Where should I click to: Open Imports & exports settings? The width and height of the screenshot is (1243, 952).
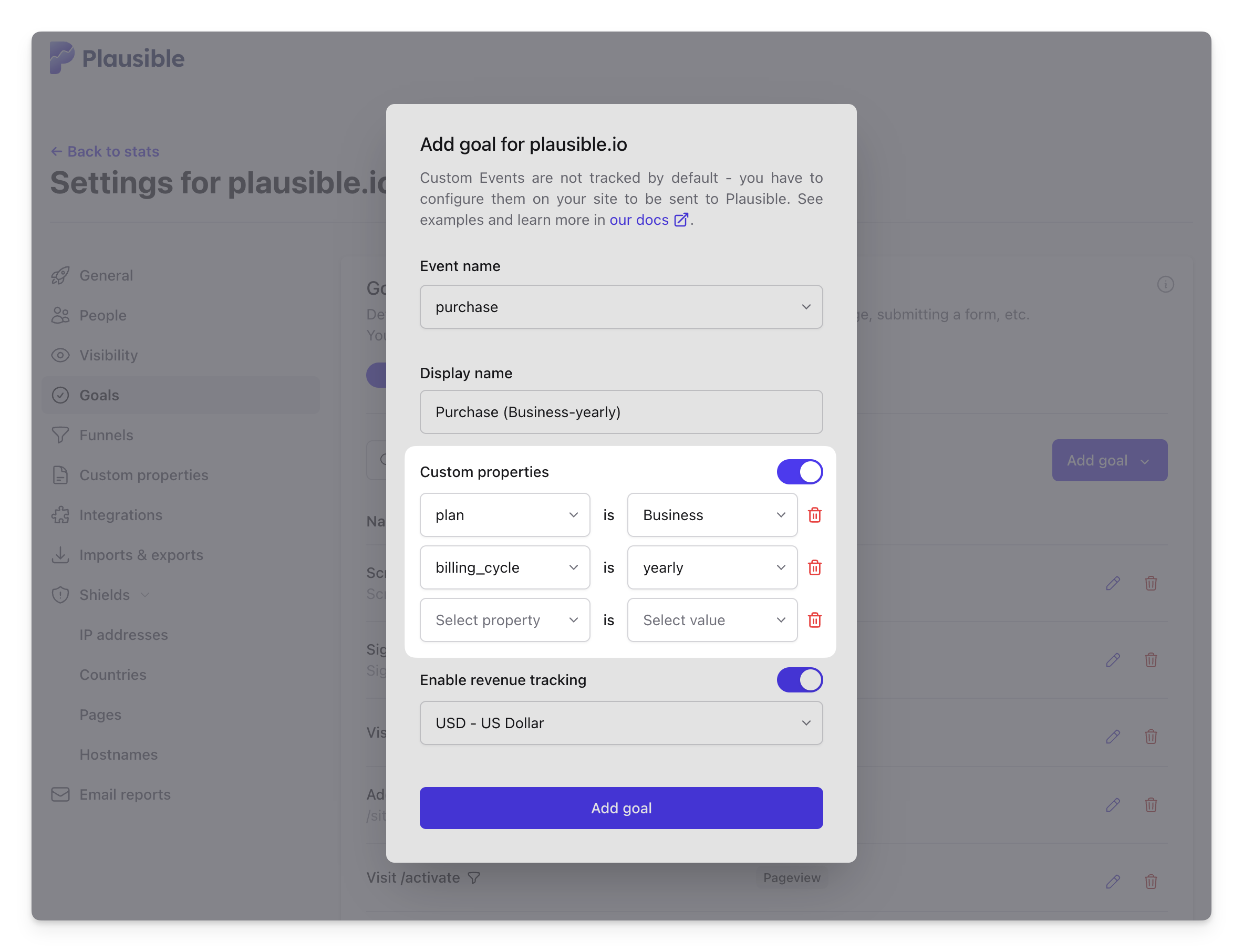pos(141,555)
